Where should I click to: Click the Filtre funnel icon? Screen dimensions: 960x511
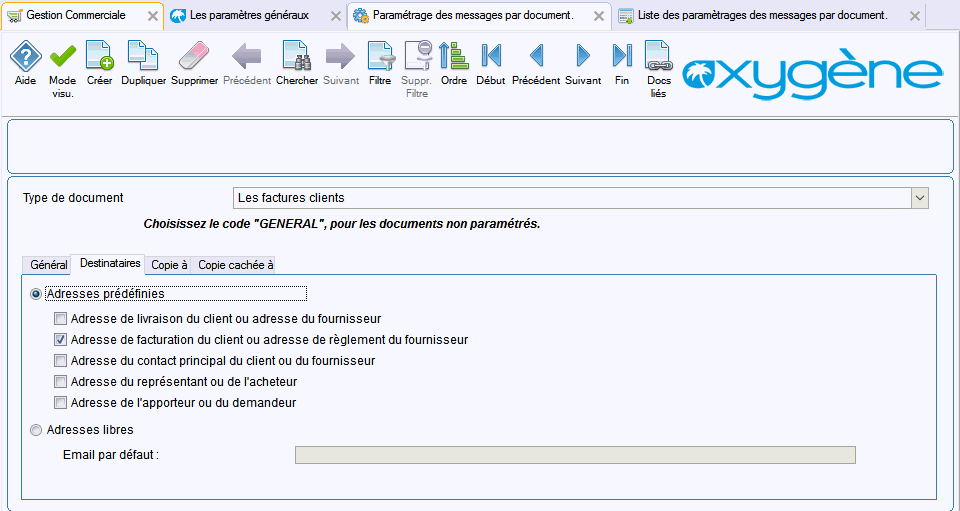380,56
